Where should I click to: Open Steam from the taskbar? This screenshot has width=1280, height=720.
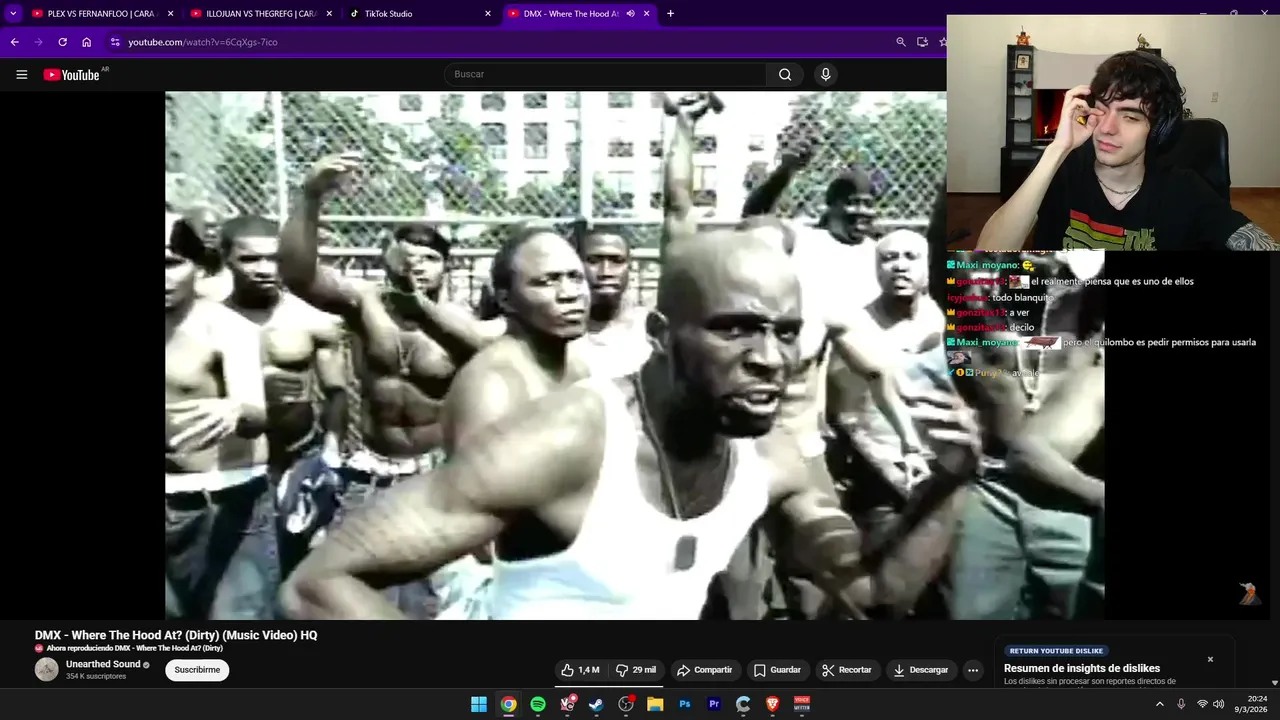point(597,704)
